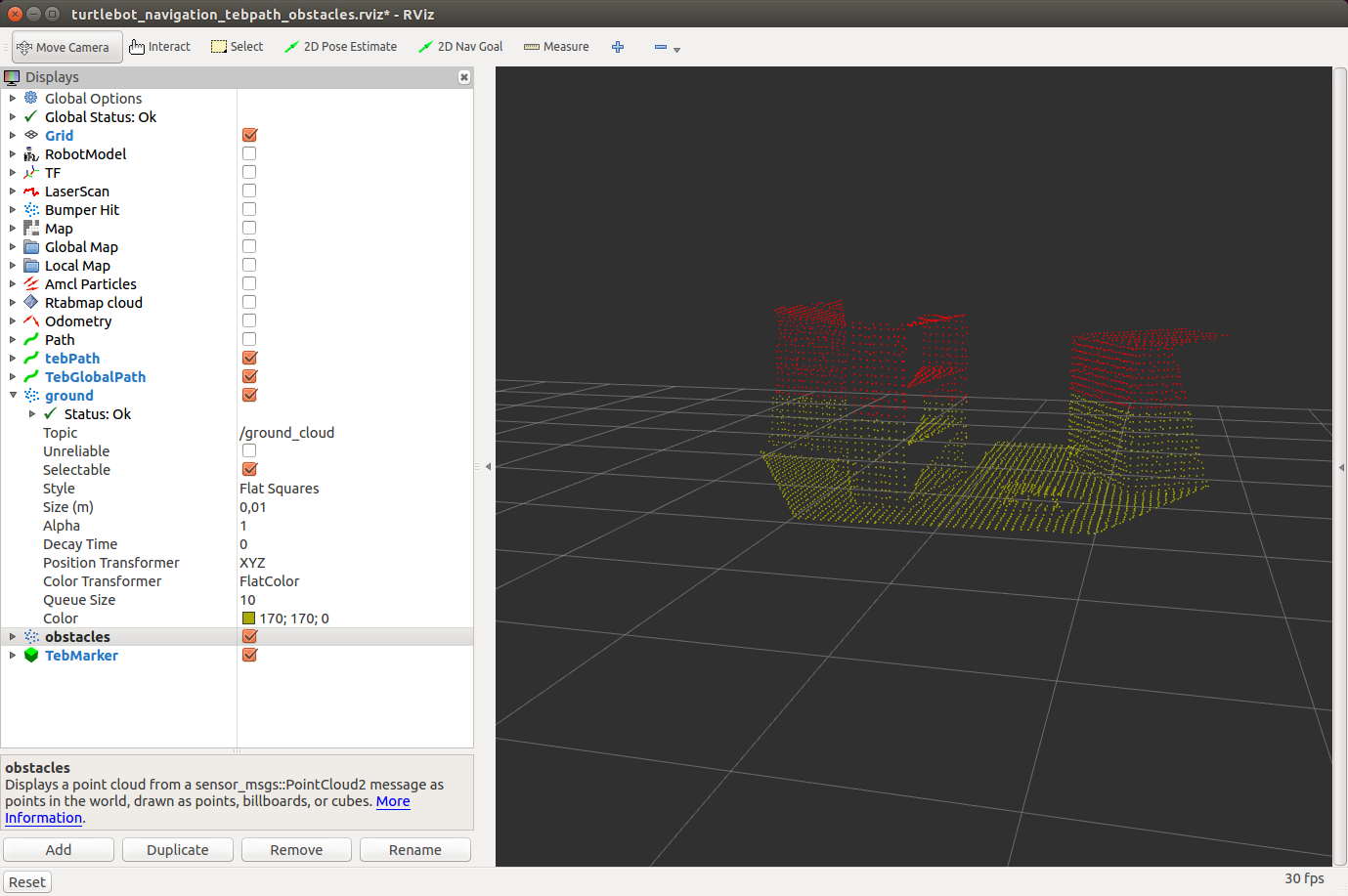This screenshot has height=896, width=1348.
Task: Click the Remove button
Action: pos(296,850)
